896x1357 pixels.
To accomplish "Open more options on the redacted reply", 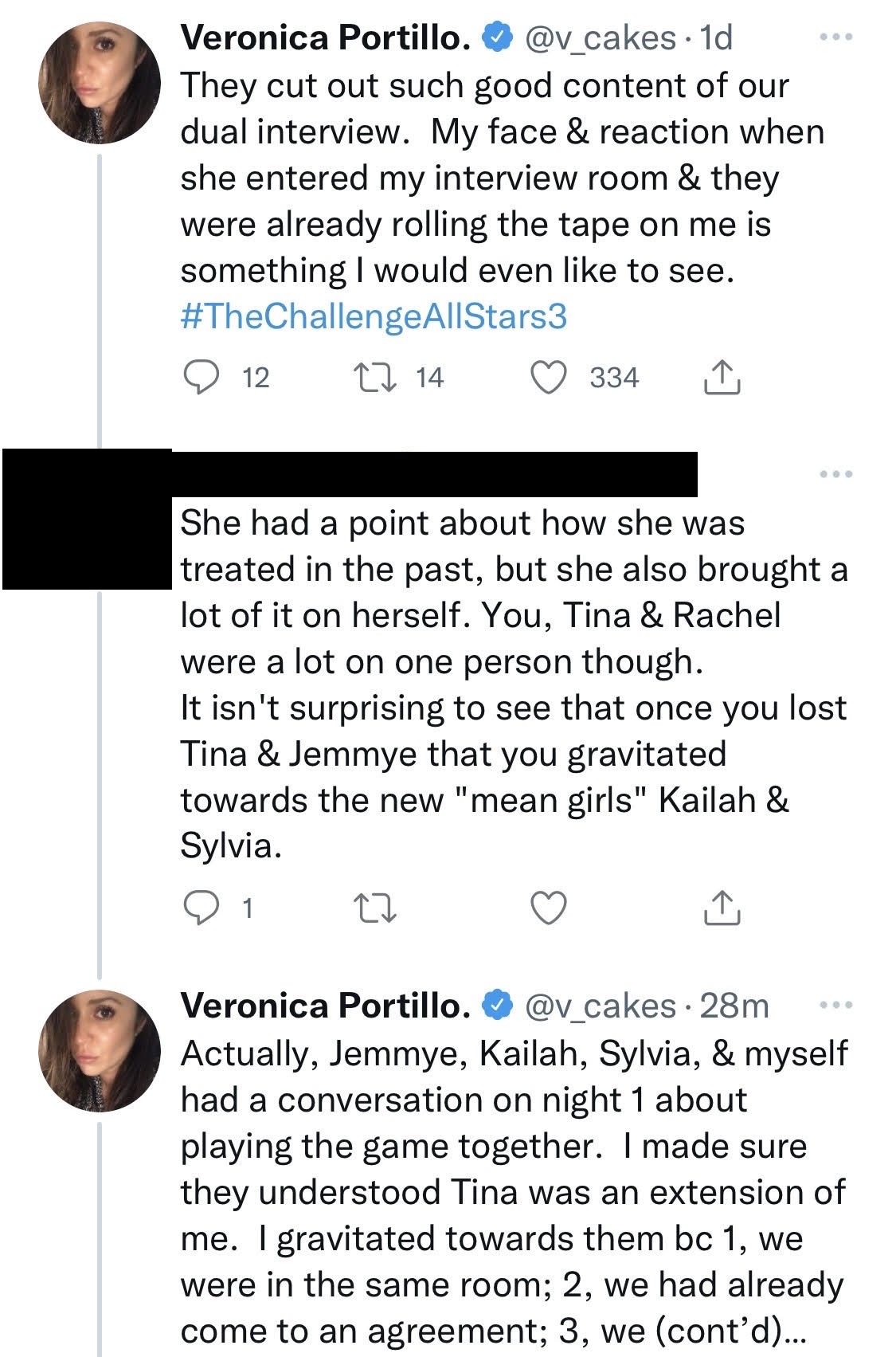I will click(x=836, y=474).
